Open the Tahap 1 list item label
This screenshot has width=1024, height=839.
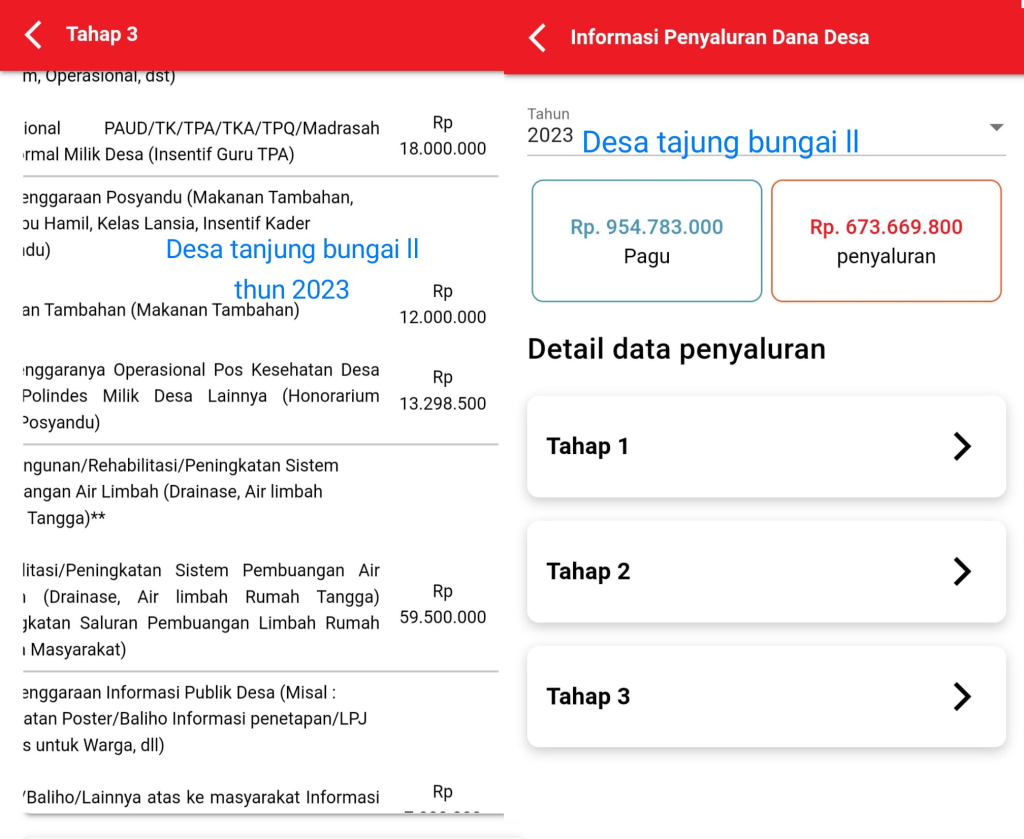[x=587, y=447]
